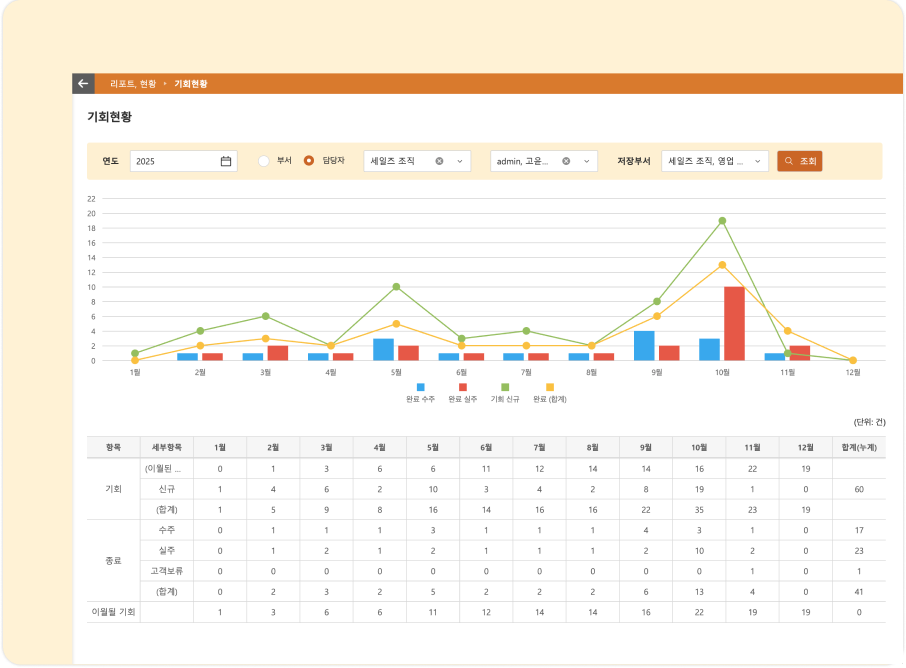Click the red 완료 실주 legend icon
Viewport: 906px width, 668px height.
click(x=462, y=387)
